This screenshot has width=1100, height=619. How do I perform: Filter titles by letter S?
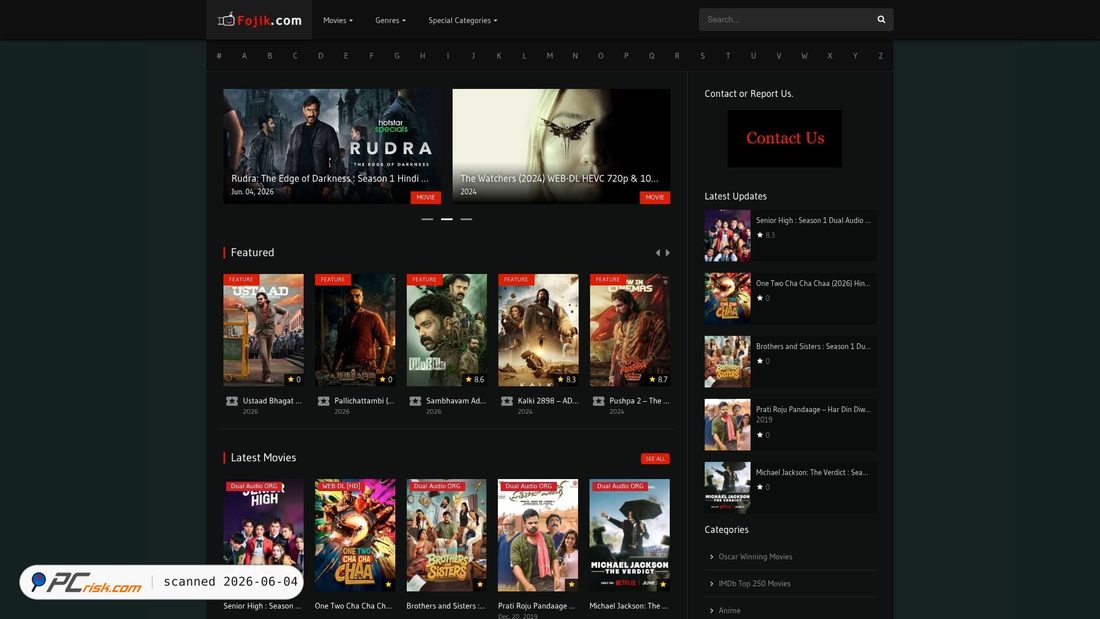pyautogui.click(x=702, y=55)
